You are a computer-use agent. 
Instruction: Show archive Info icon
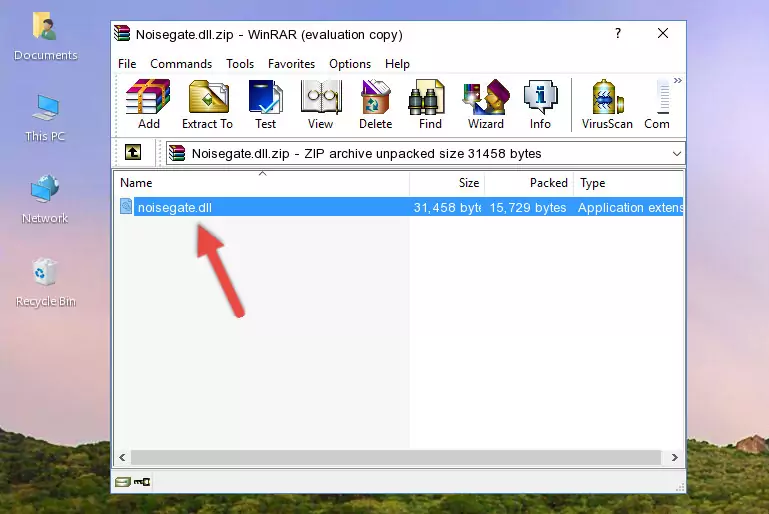[540, 104]
